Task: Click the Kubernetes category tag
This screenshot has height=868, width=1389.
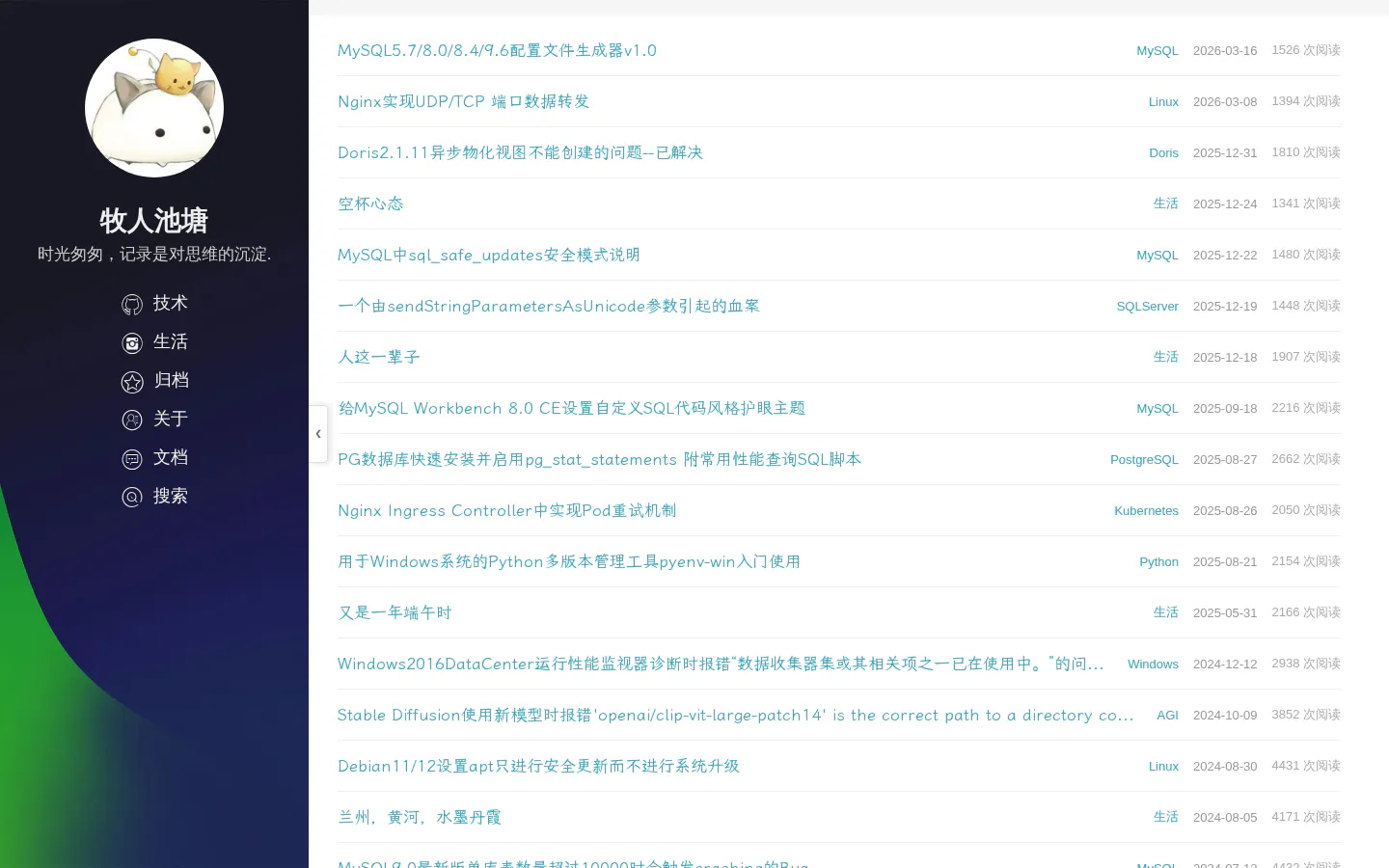Action: click(x=1146, y=510)
